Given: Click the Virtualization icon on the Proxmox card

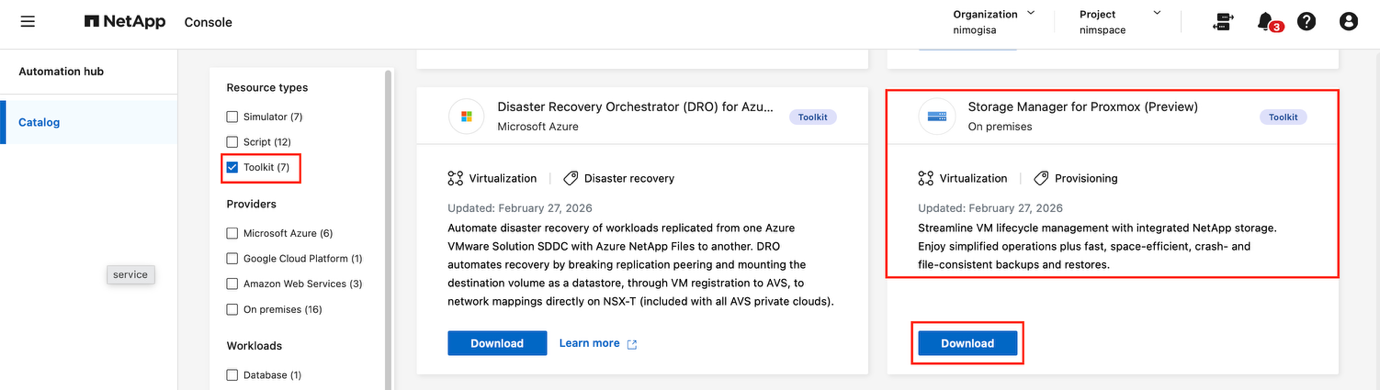Looking at the screenshot, I should pyautogui.click(x=925, y=178).
